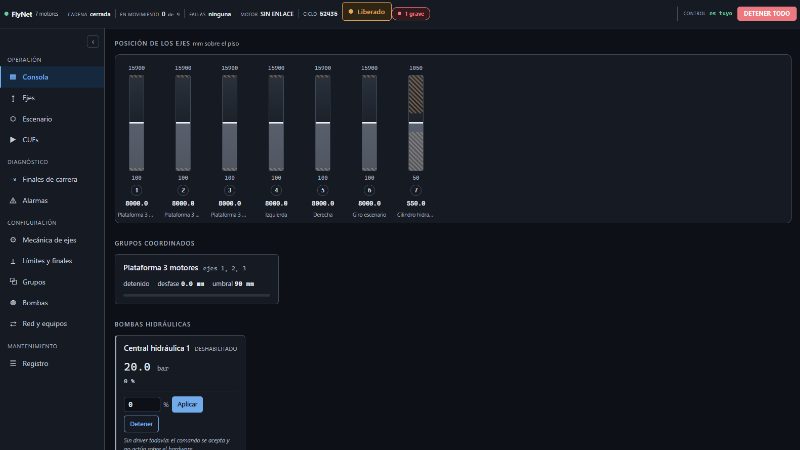Open the Registro log icon
Image resolution: width=800 pixels, height=450 pixels.
click(13, 363)
